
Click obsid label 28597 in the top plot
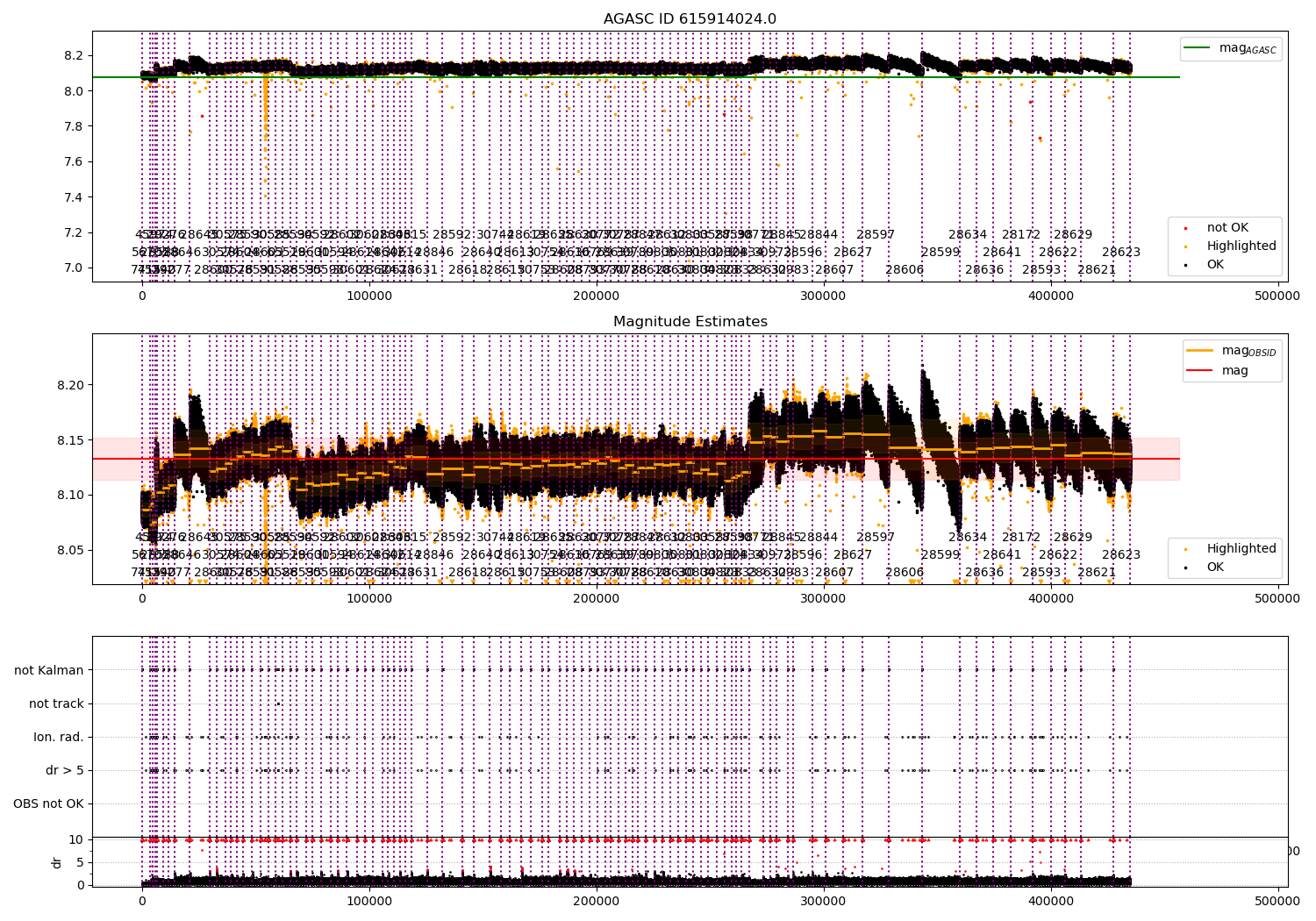[x=876, y=235]
